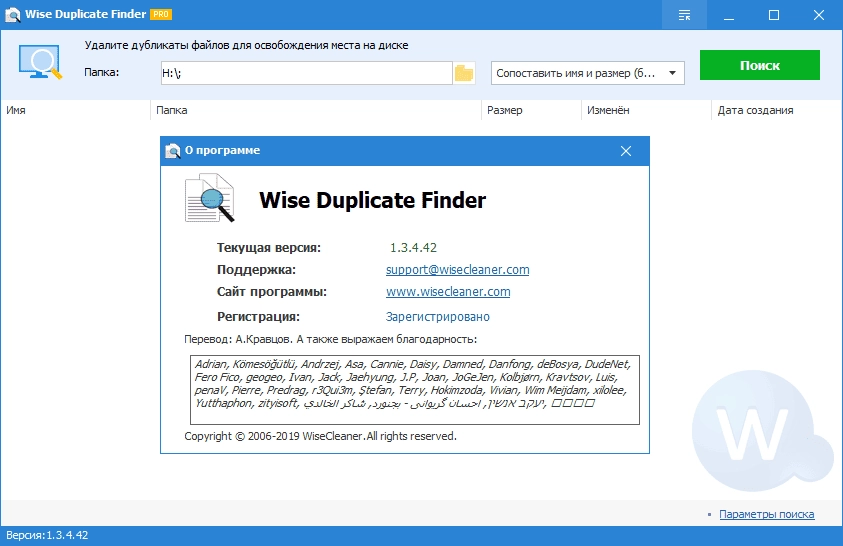The image size is (843, 546).
Task: Click the Зарегистрировано registration status
Action: pyautogui.click(x=438, y=317)
